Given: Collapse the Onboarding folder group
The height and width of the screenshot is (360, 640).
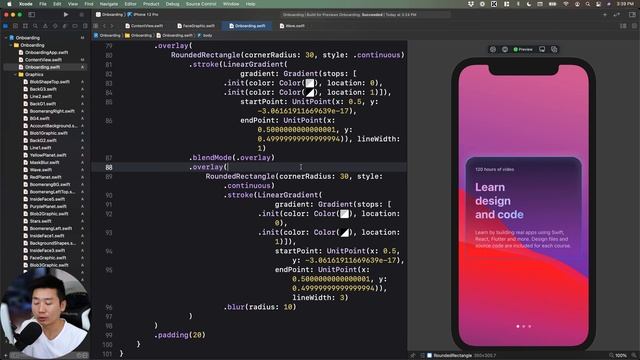Looking at the screenshot, I should [x=11, y=45].
